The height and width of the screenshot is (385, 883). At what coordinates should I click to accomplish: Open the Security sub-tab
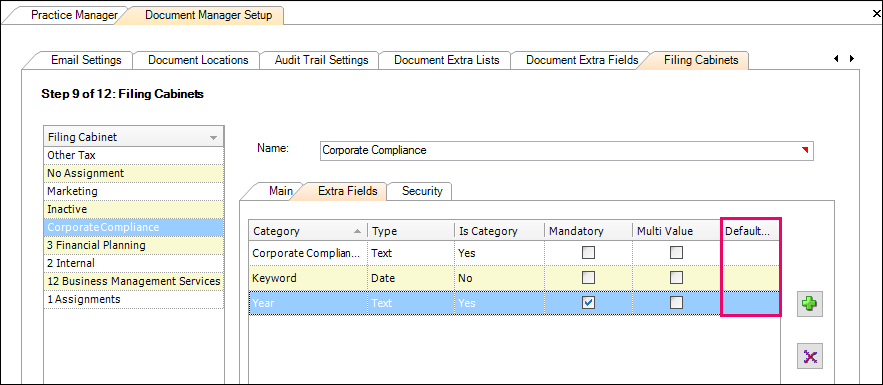422,191
